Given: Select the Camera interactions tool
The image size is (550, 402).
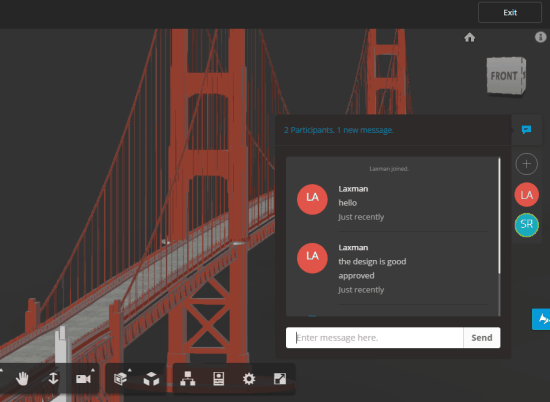Looking at the screenshot, I should click(83, 379).
